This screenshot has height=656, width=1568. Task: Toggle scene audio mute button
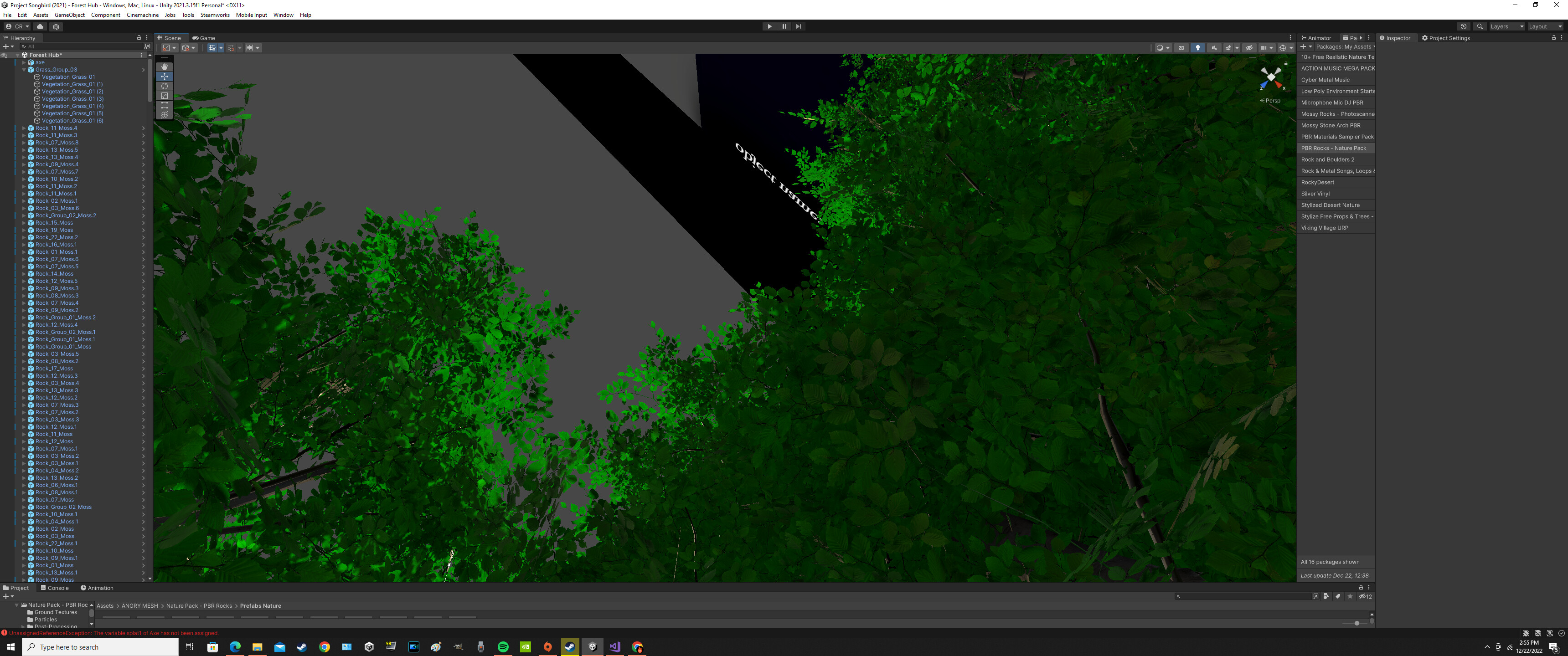click(1214, 47)
